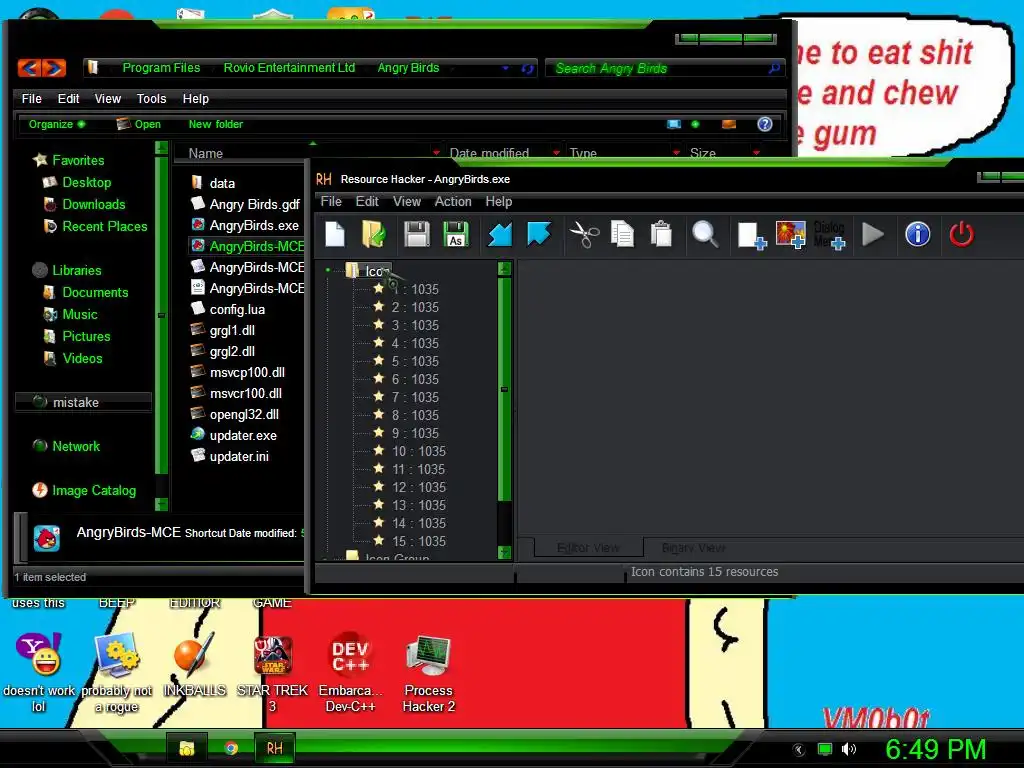Open Tools menu in Explorer window

click(152, 99)
